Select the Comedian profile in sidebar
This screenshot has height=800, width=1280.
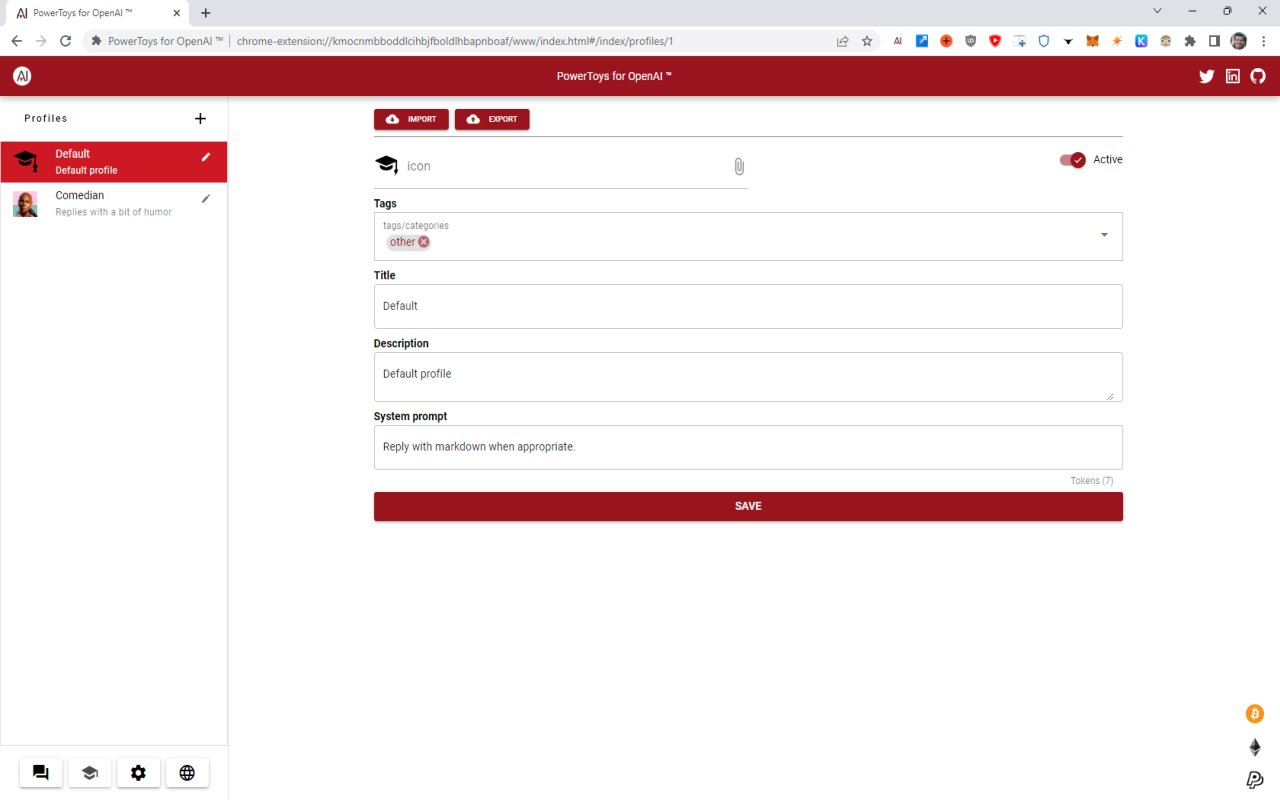pos(114,204)
